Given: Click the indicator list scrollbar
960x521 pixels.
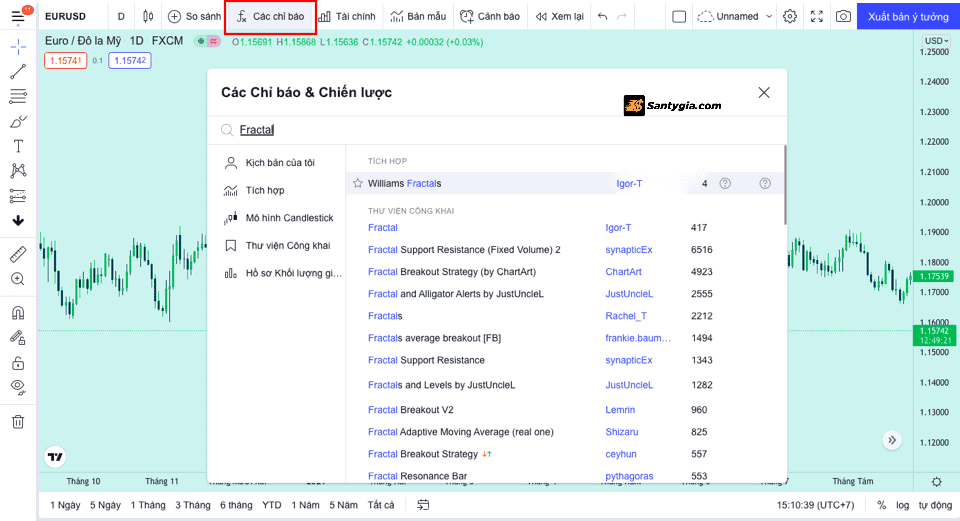Looking at the screenshot, I should point(784,185).
